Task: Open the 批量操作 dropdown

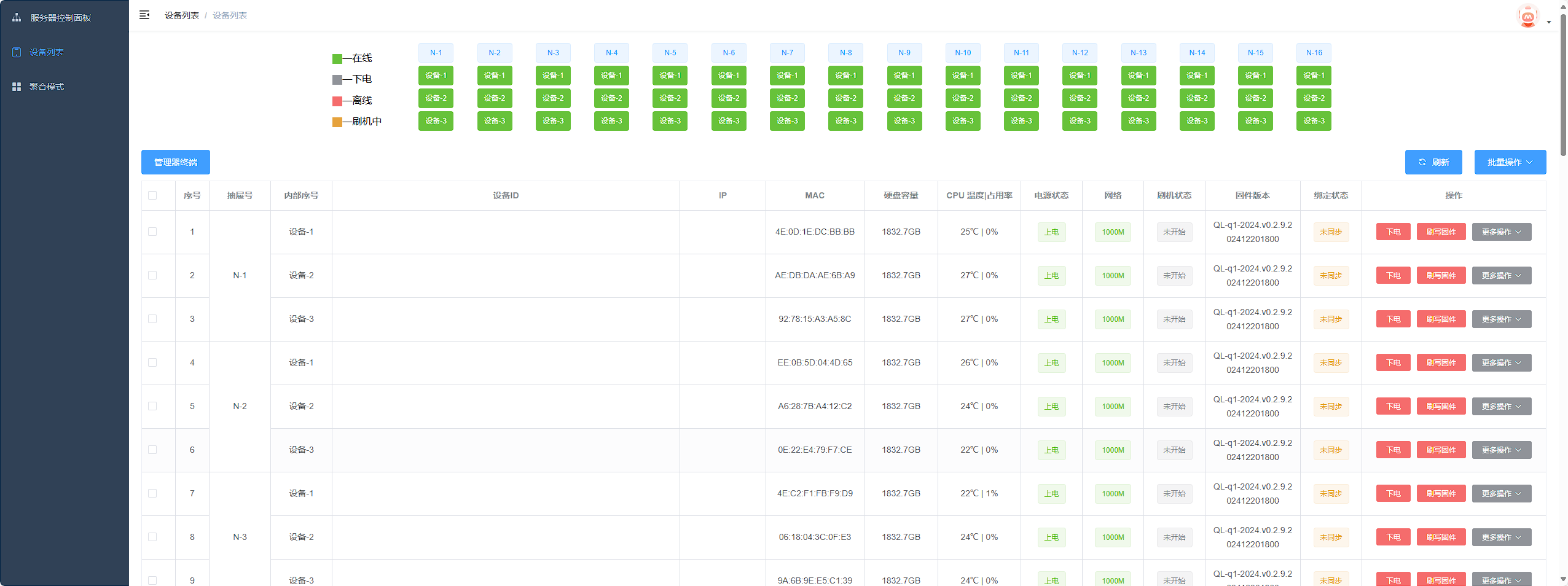Action: pyautogui.click(x=1510, y=162)
